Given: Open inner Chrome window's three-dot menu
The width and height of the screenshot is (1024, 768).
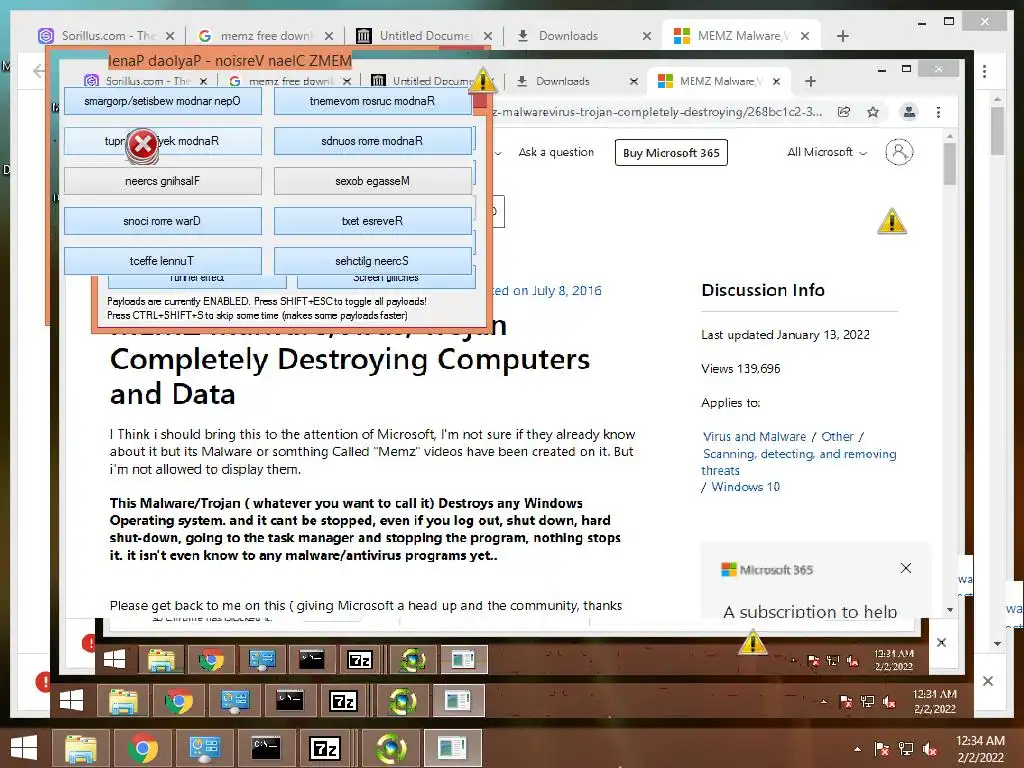Looking at the screenshot, I should point(938,112).
